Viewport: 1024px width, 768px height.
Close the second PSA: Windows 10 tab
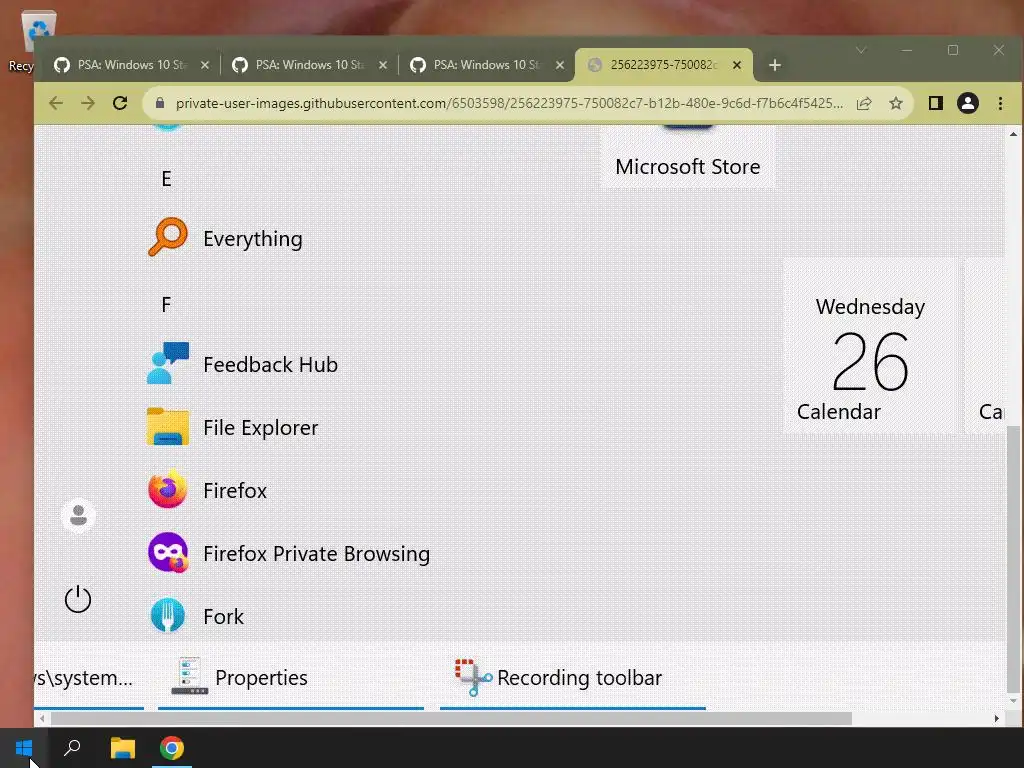(x=383, y=65)
